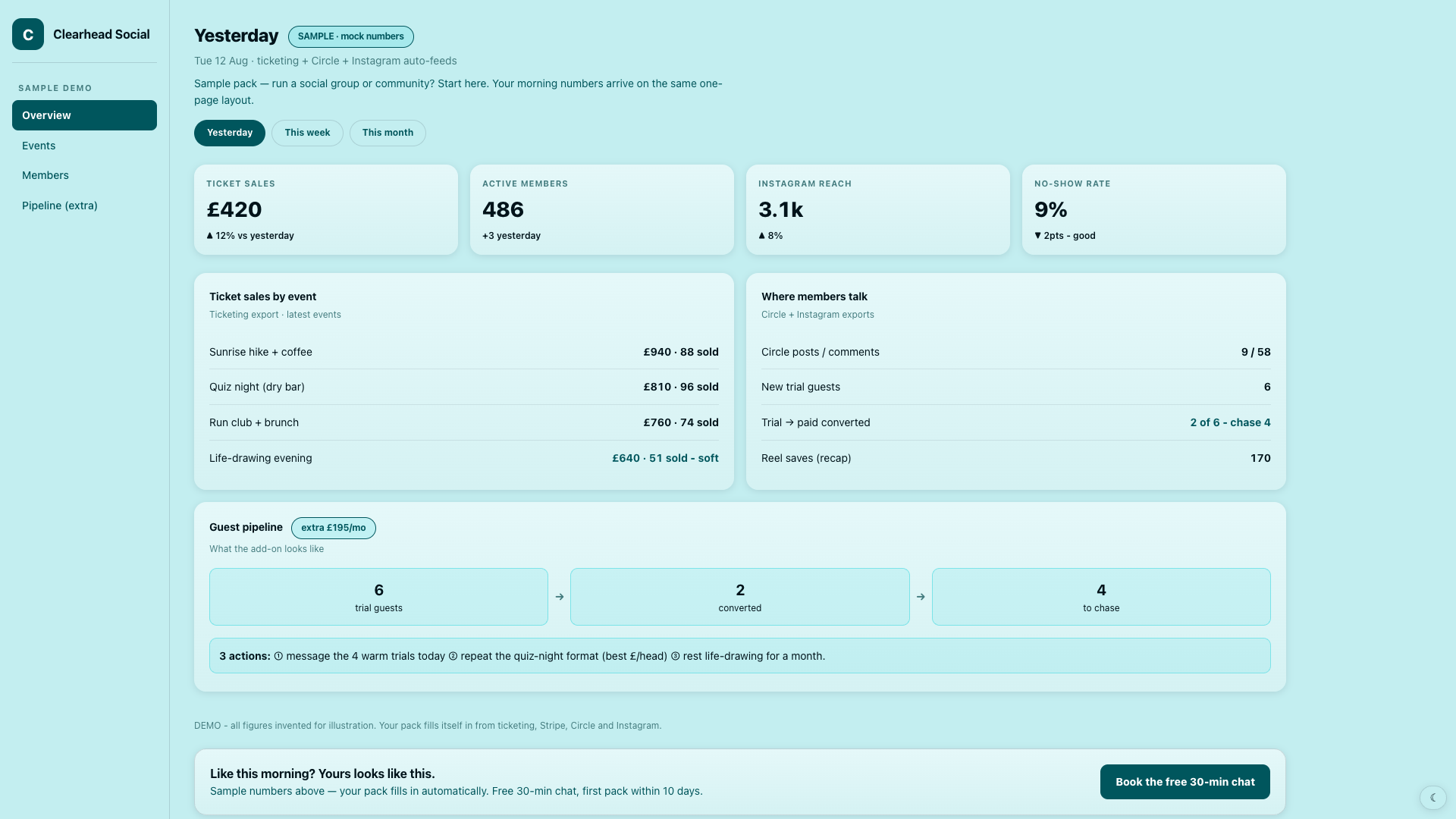
Task: Select the 6 trial guests pipeline box
Action: [378, 597]
